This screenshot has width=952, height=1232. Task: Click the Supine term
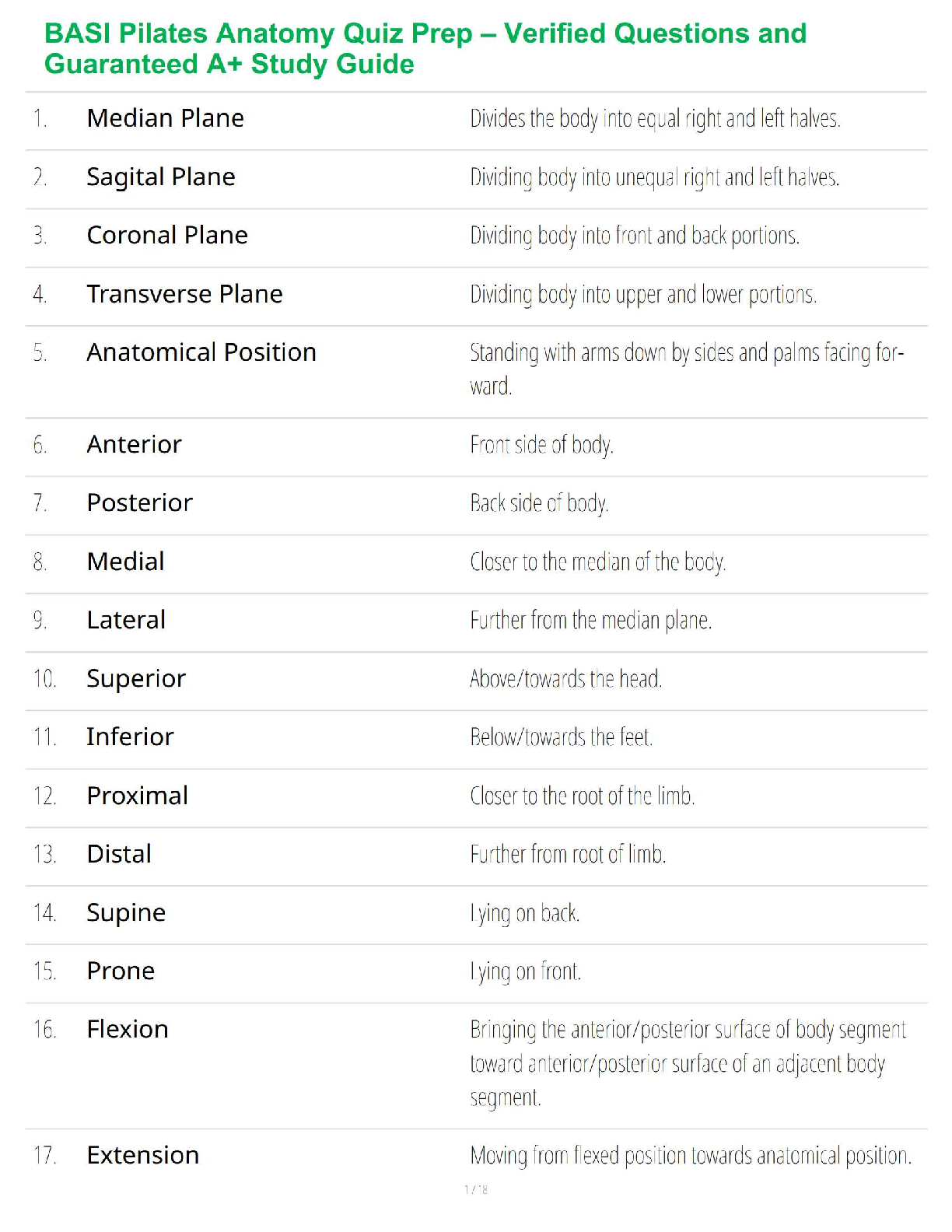(x=126, y=913)
